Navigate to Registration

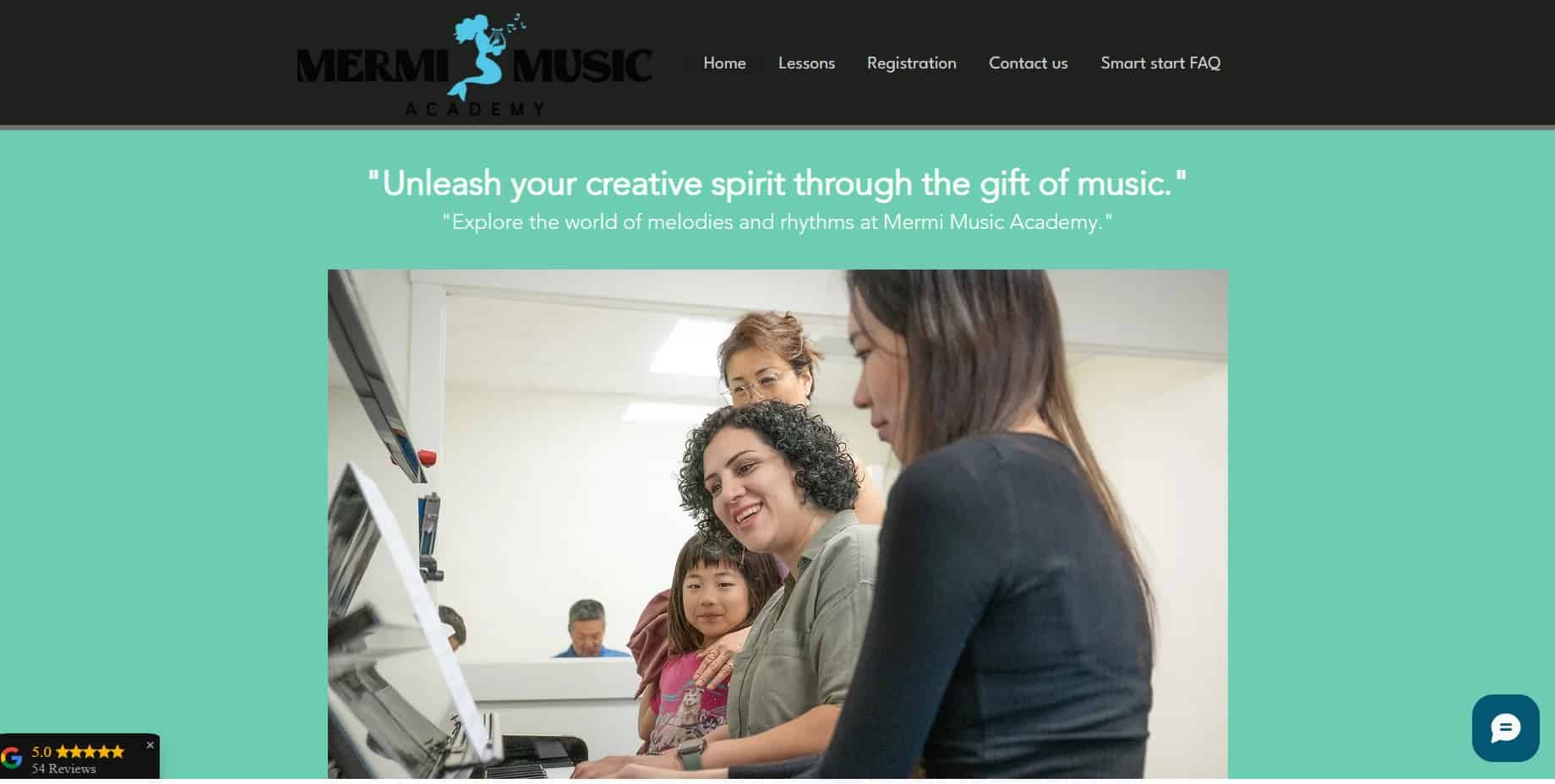pos(911,63)
